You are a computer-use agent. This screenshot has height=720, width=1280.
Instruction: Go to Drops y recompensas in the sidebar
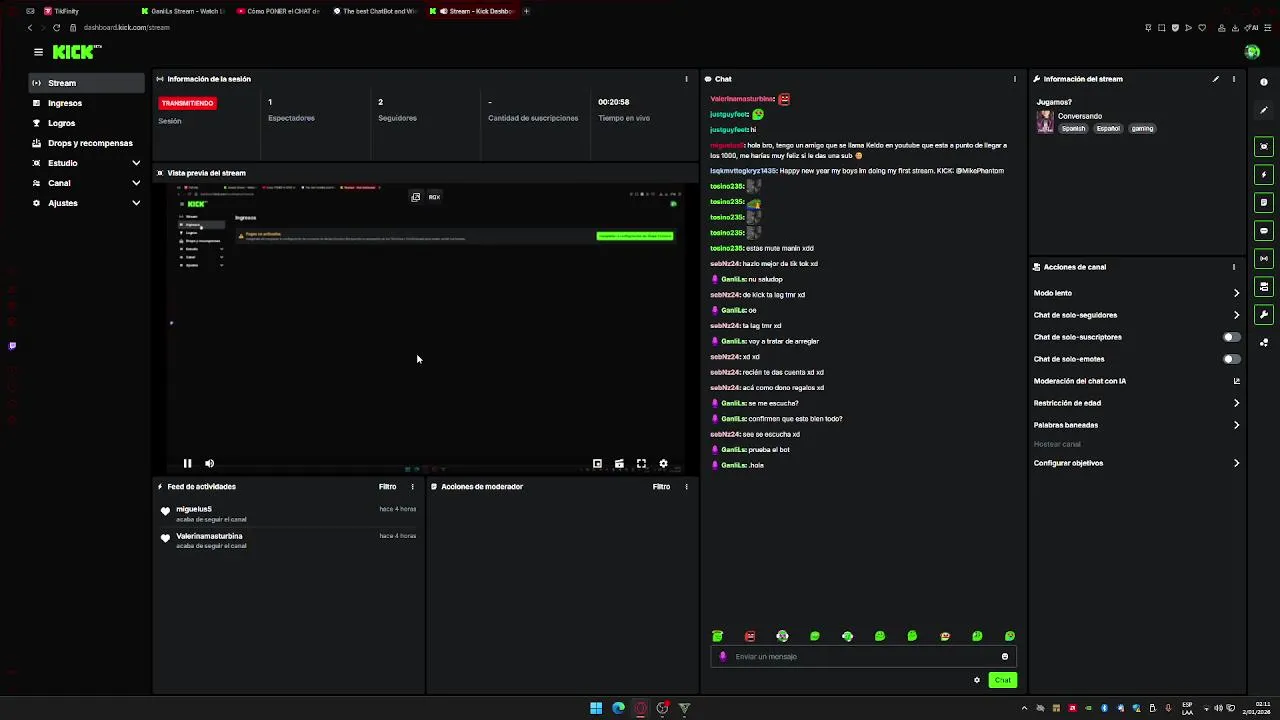86,143
